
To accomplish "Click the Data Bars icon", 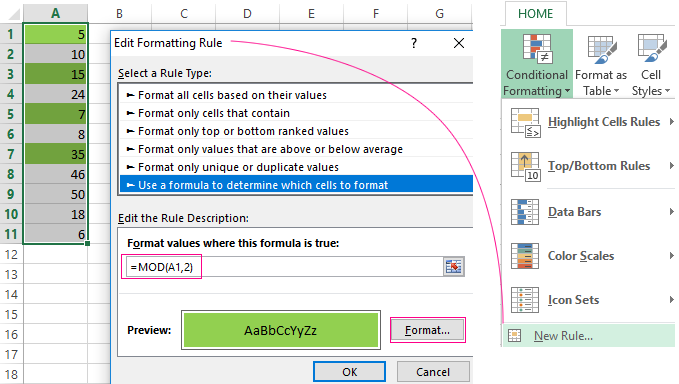I will pyautogui.click(x=525, y=212).
